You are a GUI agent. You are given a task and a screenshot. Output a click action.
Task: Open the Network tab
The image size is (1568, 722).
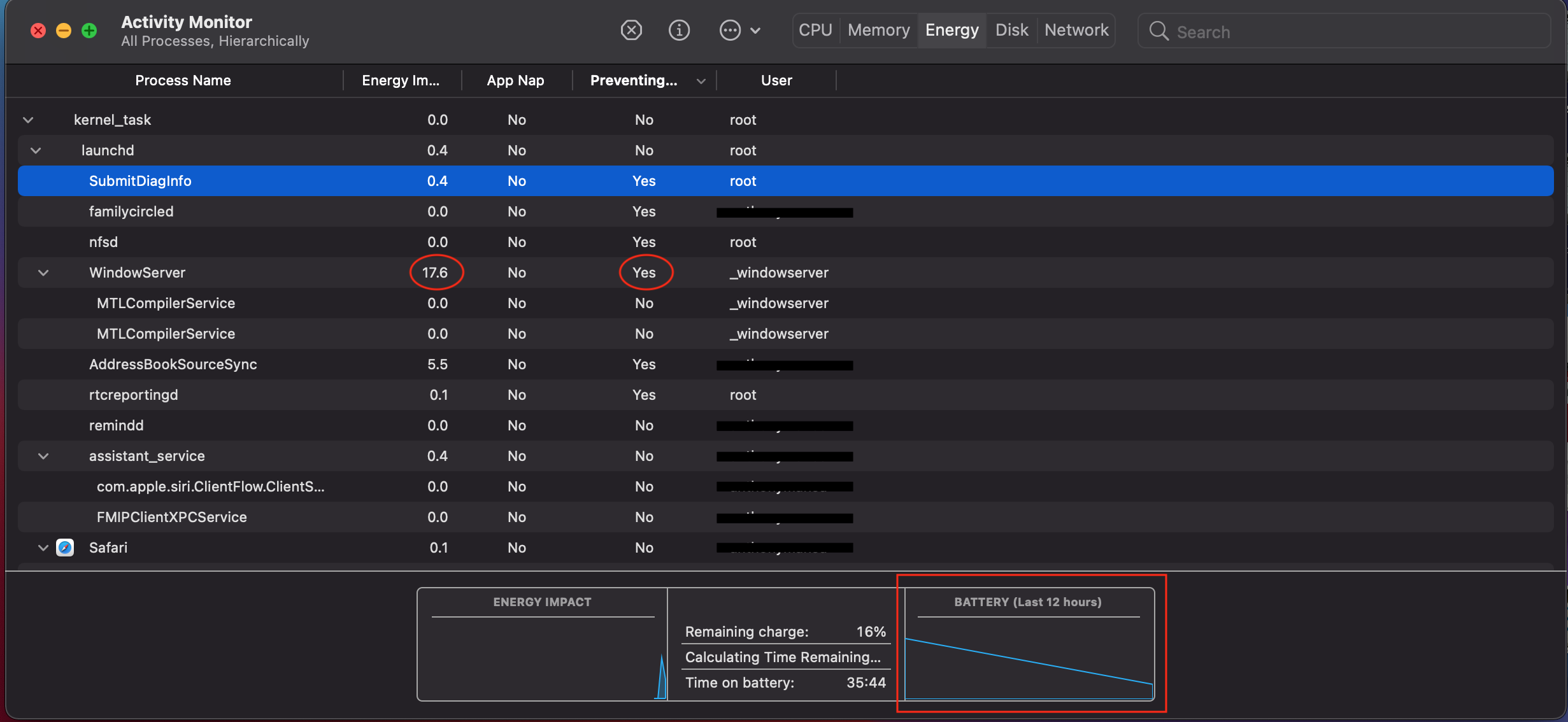[1076, 30]
